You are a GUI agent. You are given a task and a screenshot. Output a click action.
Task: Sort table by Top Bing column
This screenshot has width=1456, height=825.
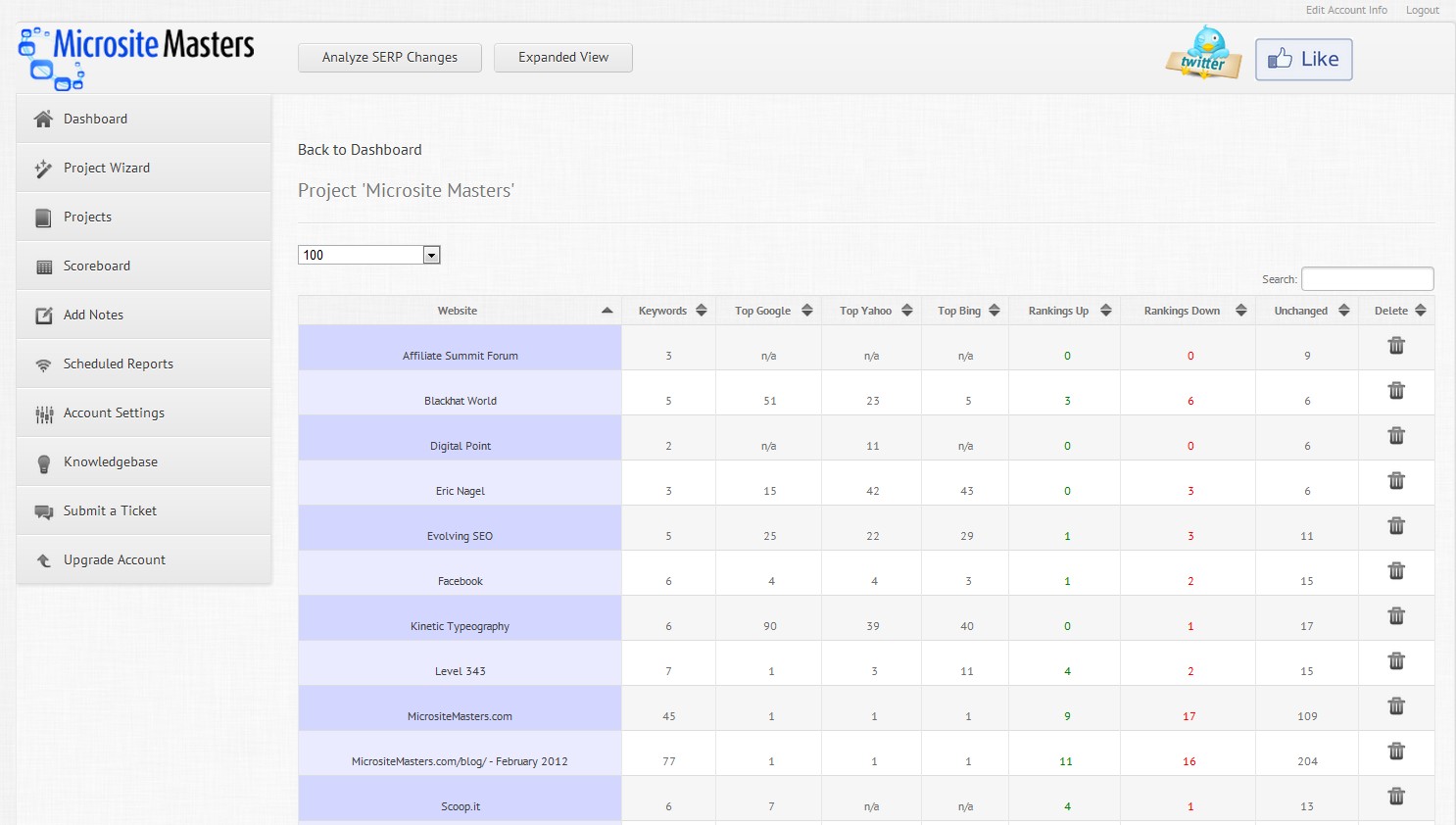pos(965,311)
